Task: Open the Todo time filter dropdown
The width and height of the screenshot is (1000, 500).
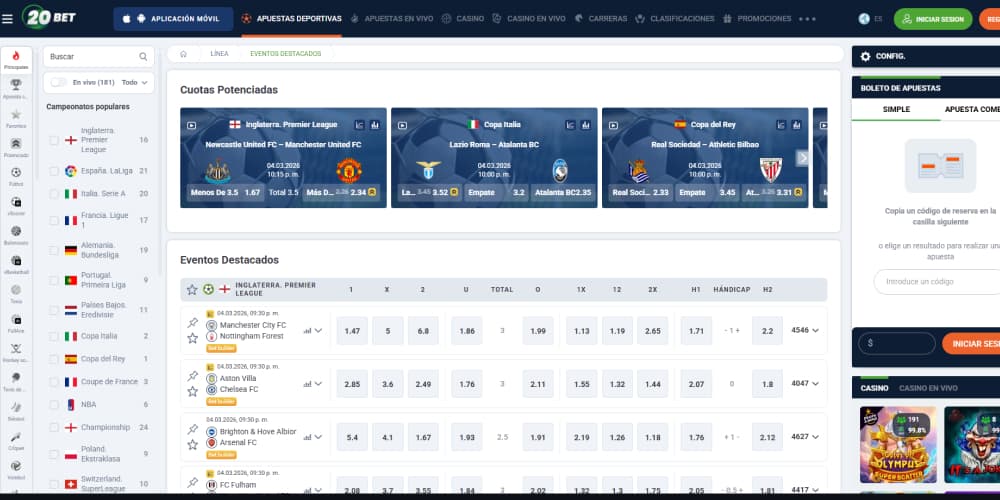Action: pos(134,83)
